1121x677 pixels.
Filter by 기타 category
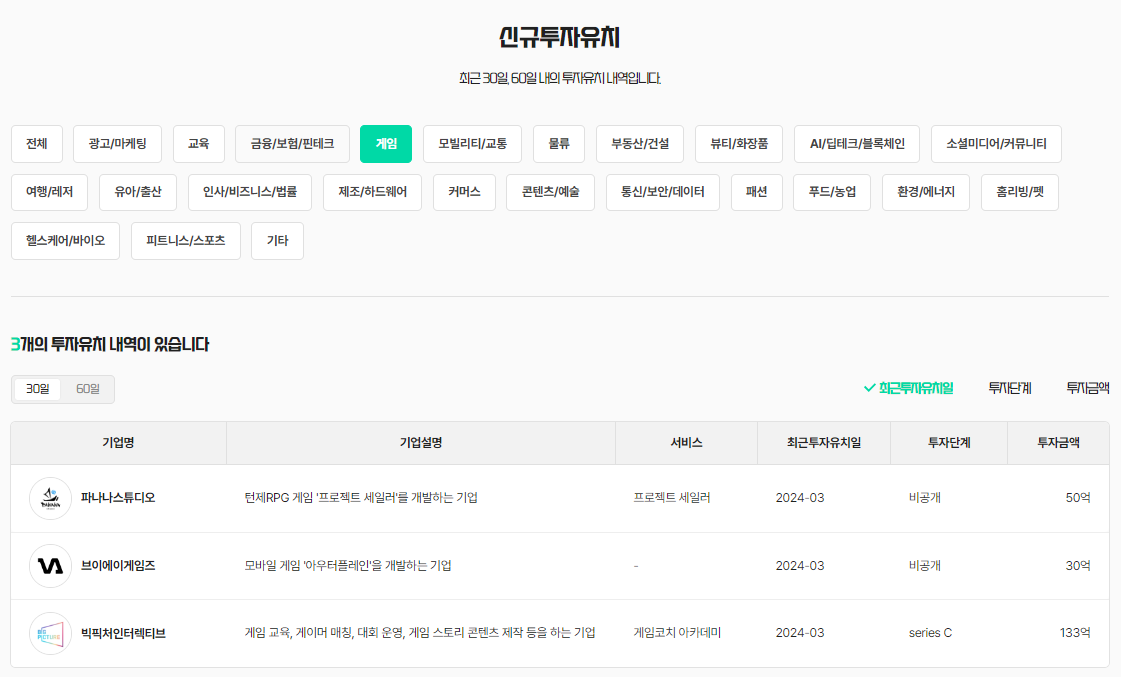pos(277,241)
